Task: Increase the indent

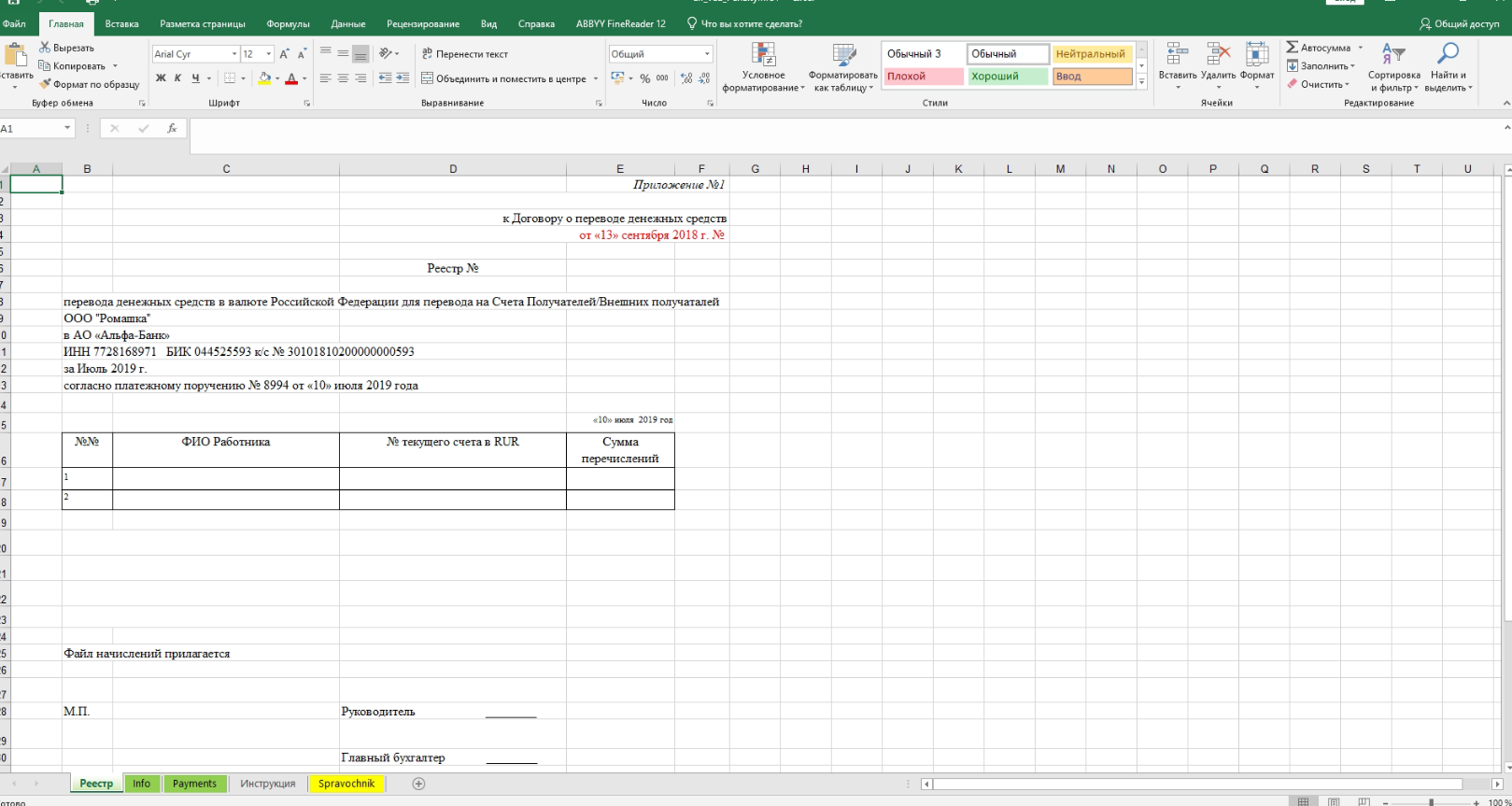Action: point(403,78)
